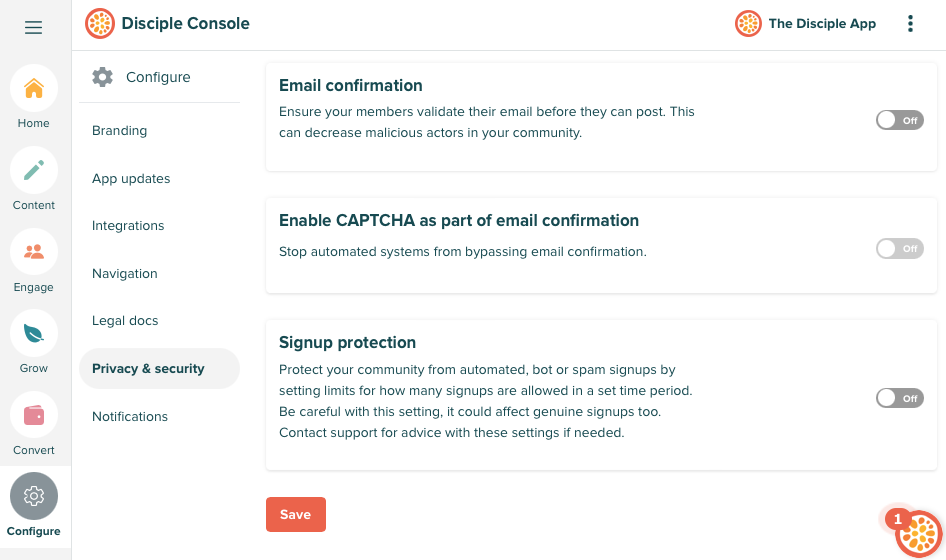
Task: Select Notifications settings page
Action: (x=130, y=417)
